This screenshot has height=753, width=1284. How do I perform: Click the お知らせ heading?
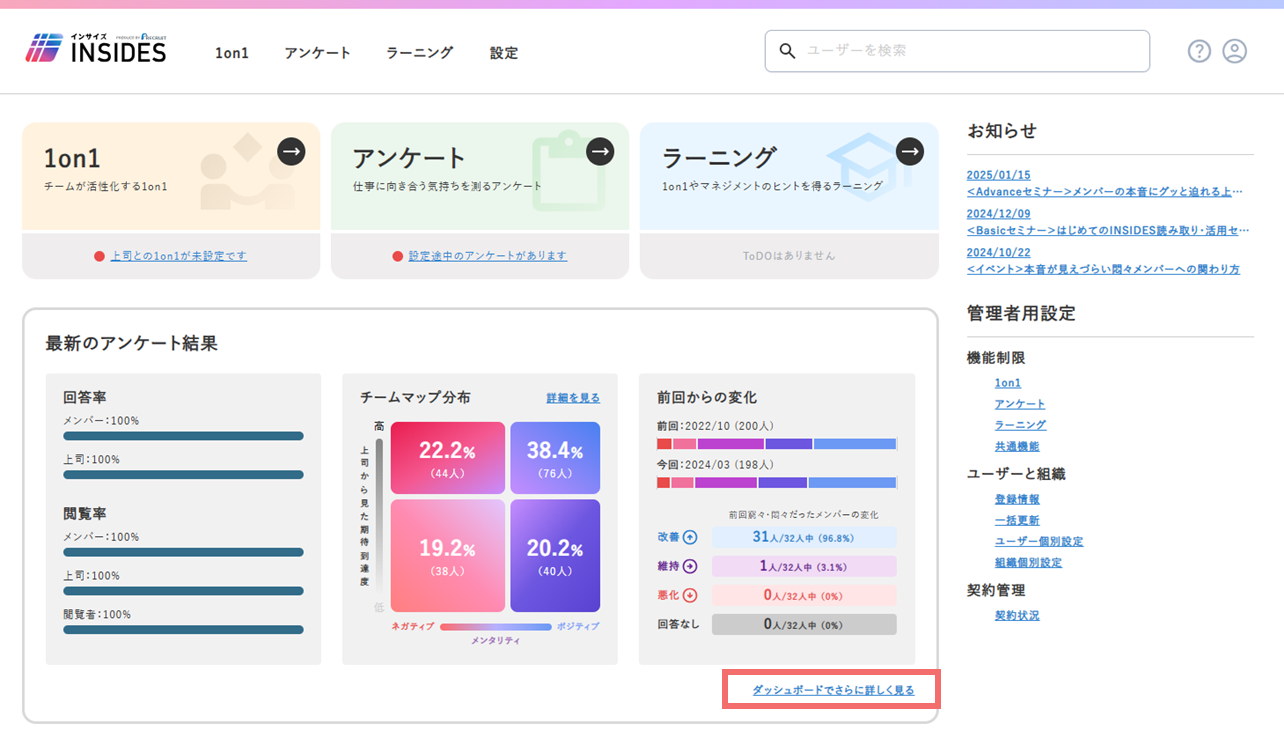pos(1002,130)
